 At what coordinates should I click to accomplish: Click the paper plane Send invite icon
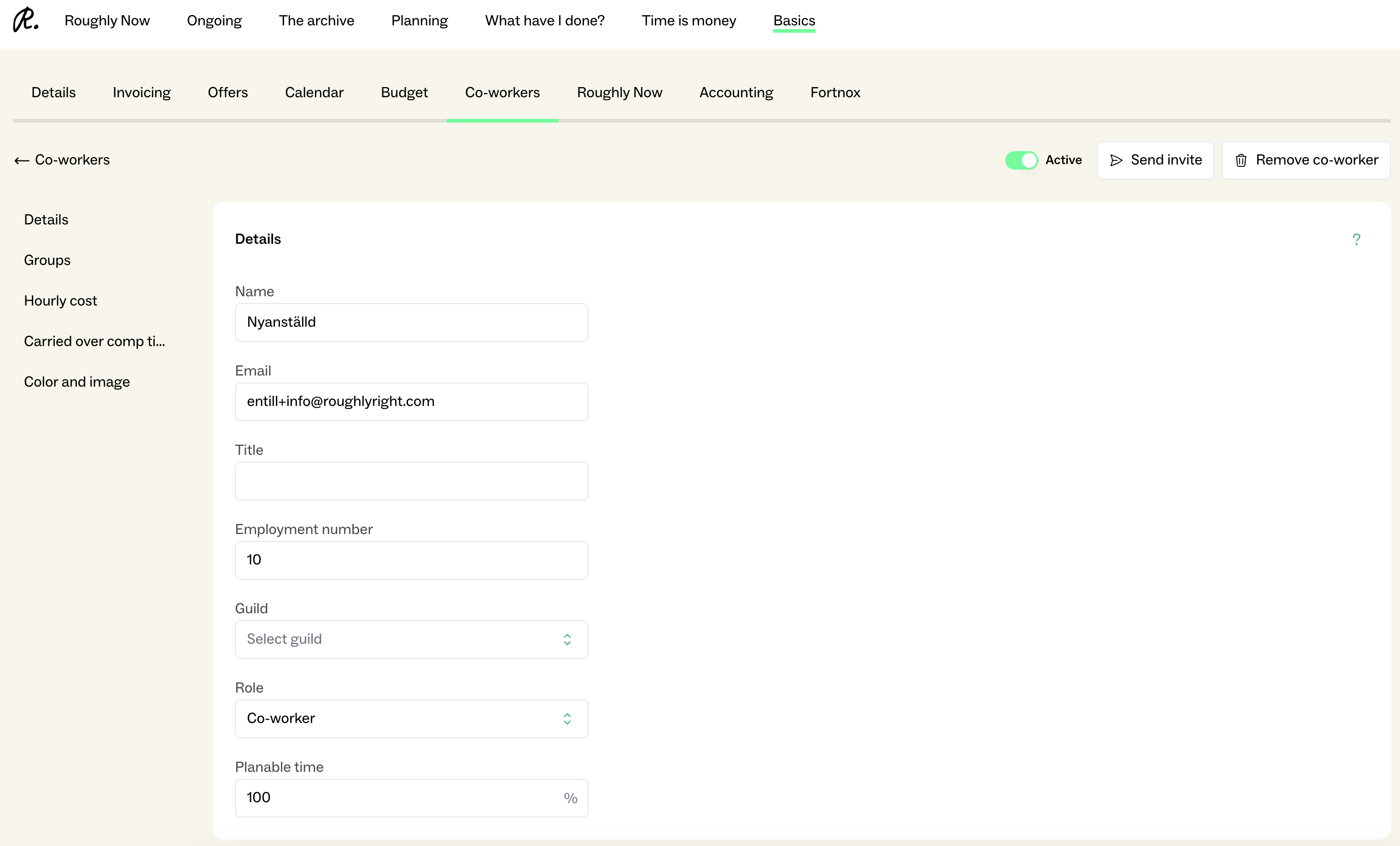point(1116,160)
